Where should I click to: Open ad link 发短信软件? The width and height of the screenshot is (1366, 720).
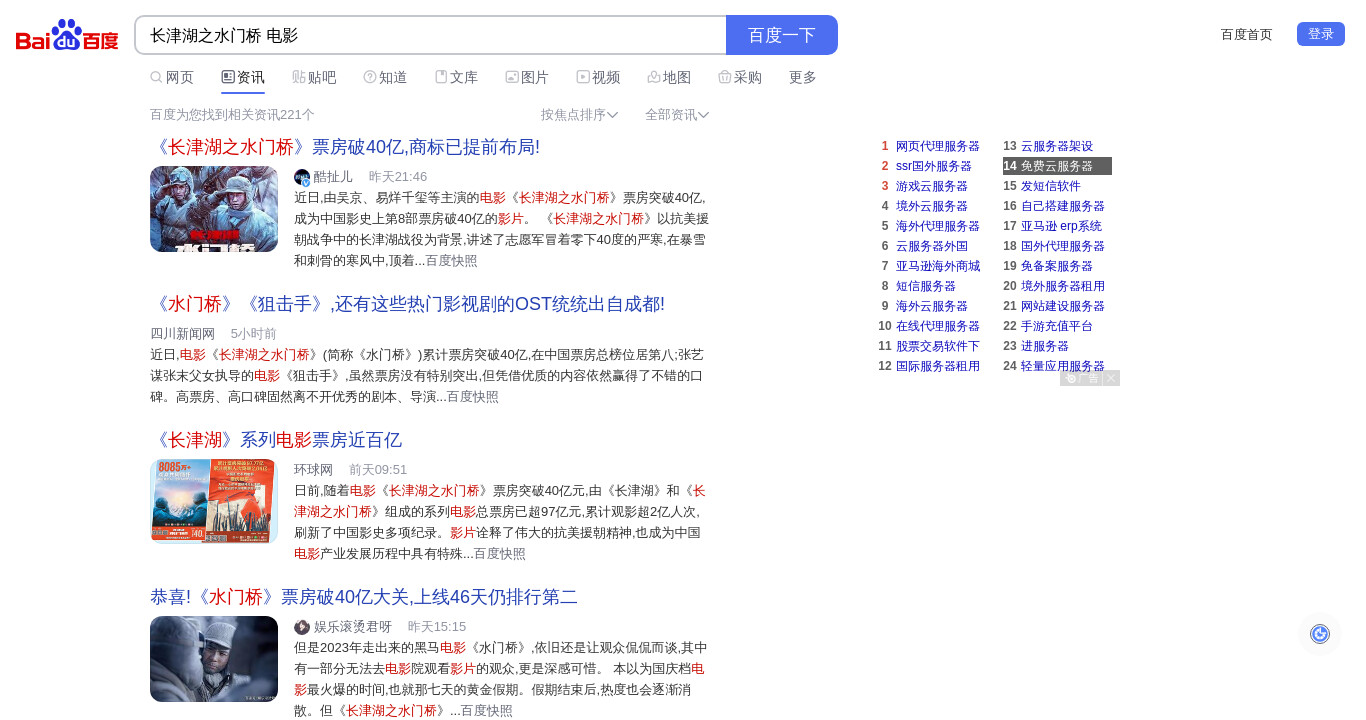[x=1051, y=186]
